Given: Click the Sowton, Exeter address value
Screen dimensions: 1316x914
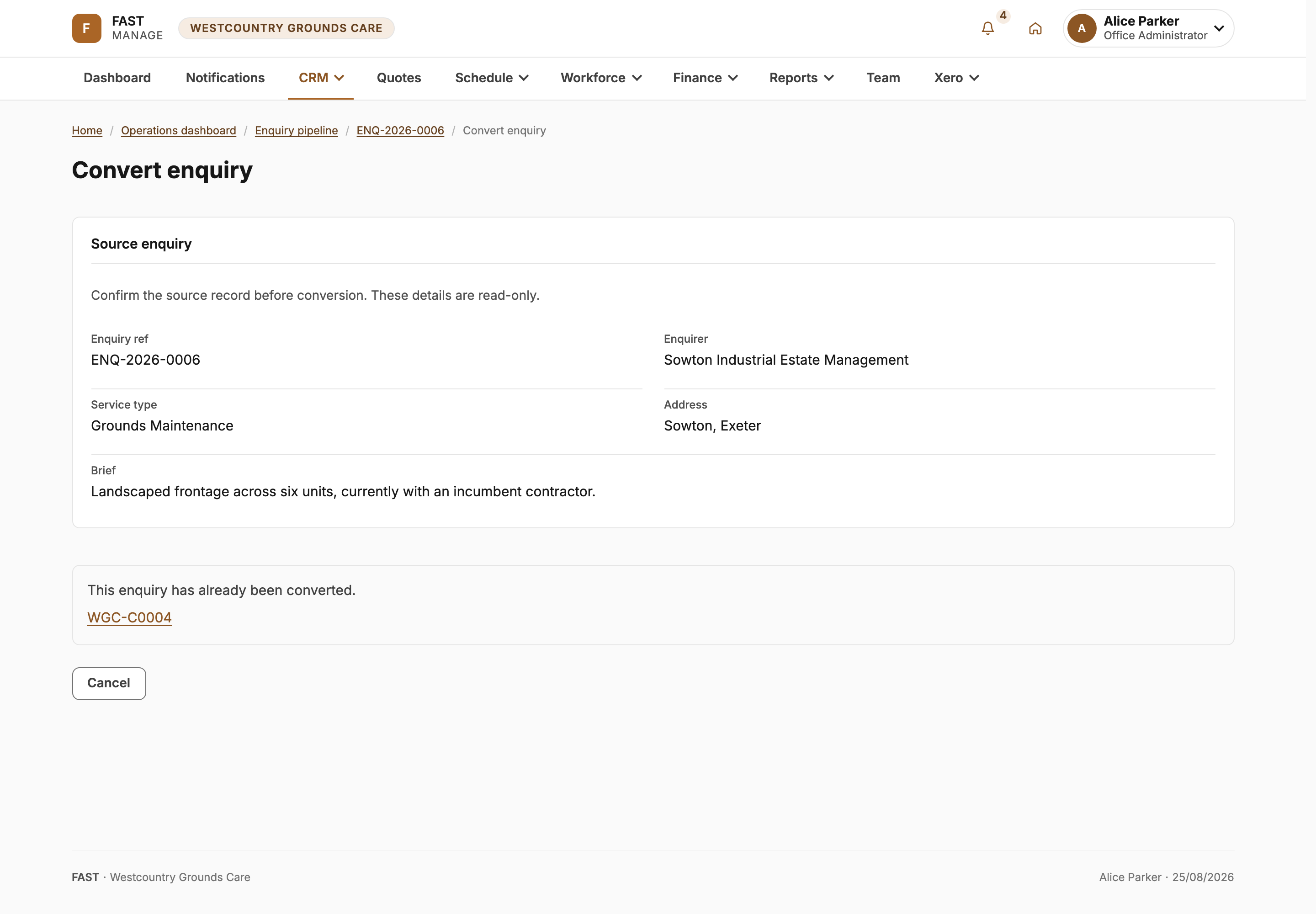Looking at the screenshot, I should (712, 425).
